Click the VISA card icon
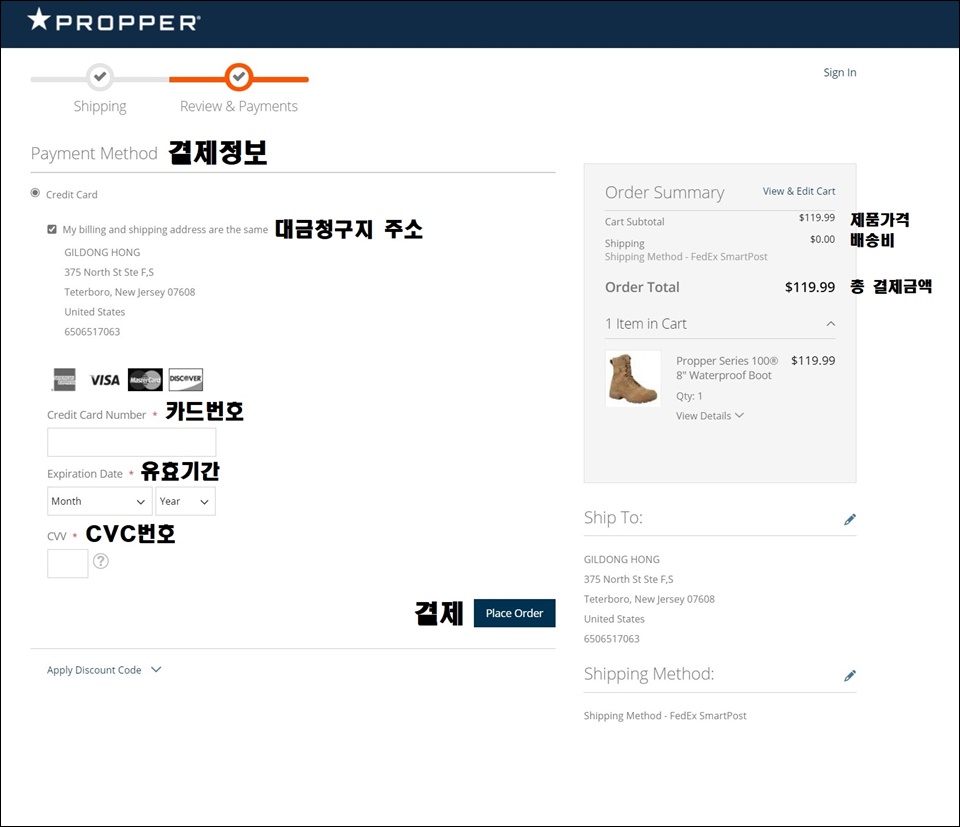The image size is (960, 827). 105,380
